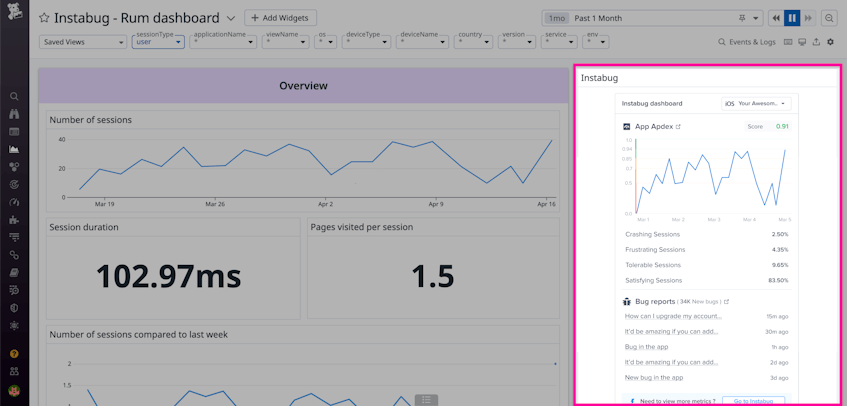
Task: Open the deviceType filter dropdown
Action: click(366, 42)
